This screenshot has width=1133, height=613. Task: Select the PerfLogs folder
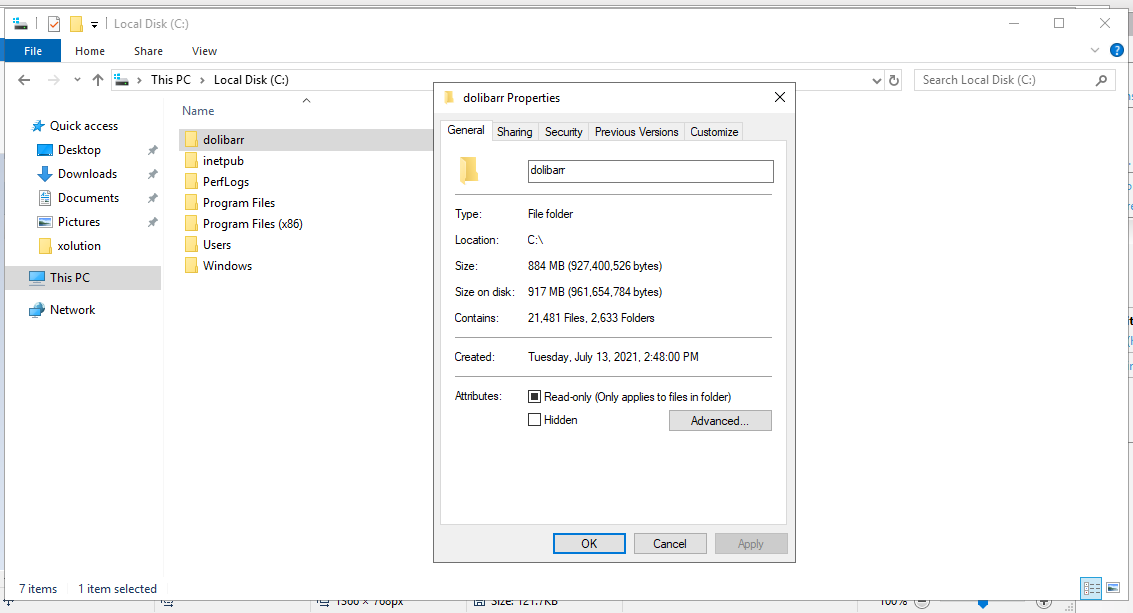[226, 181]
